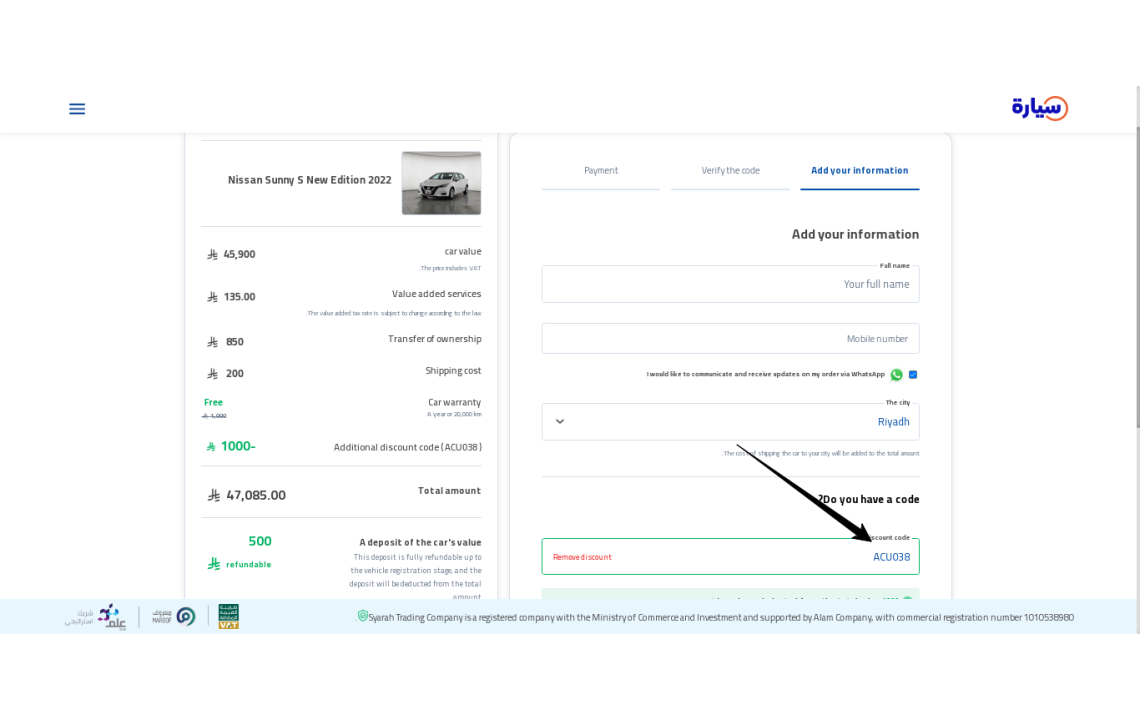
Task: Click Remove discount link
Action: coord(582,557)
